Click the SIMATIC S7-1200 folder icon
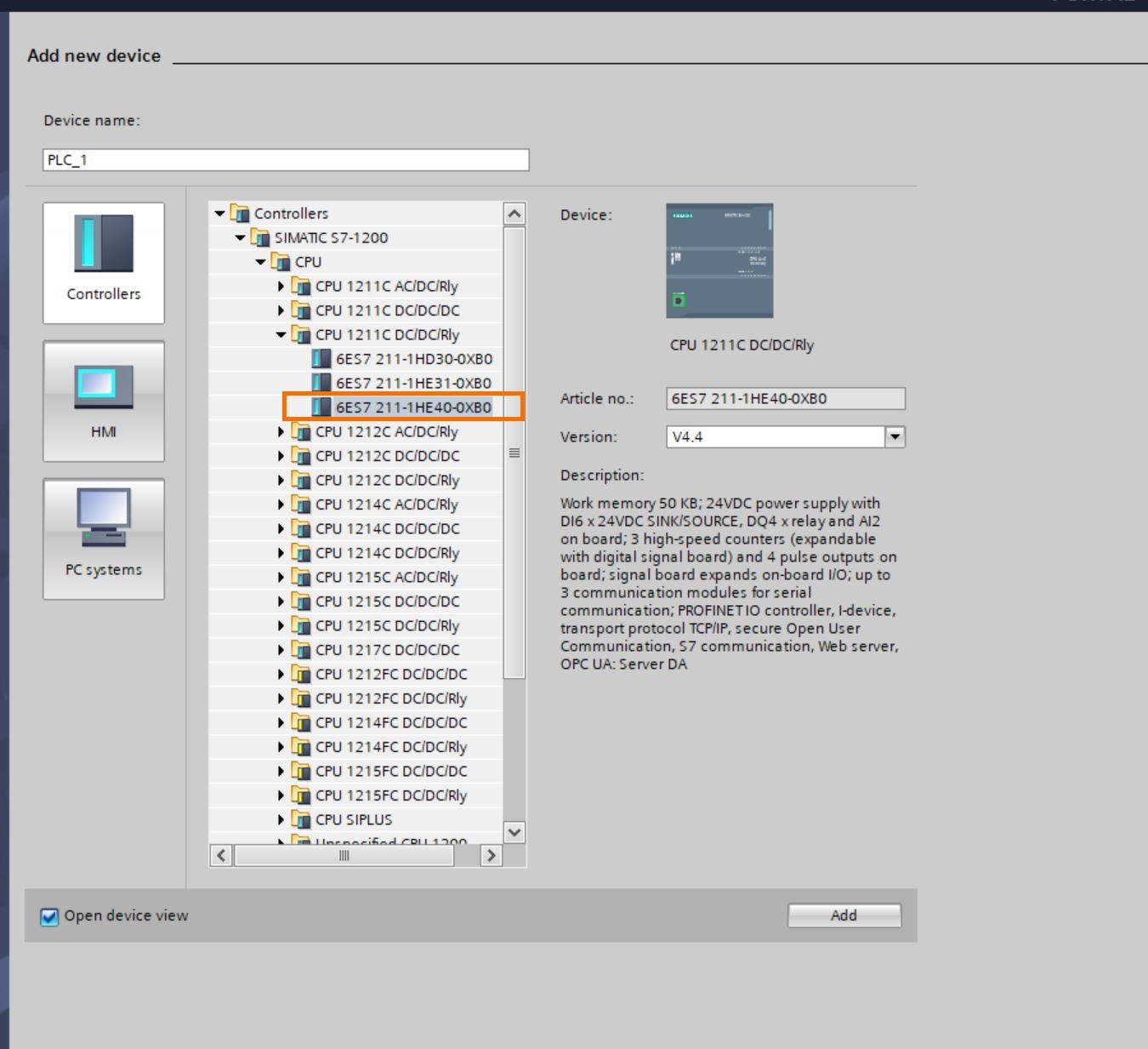The image size is (1148, 1049). (260, 238)
